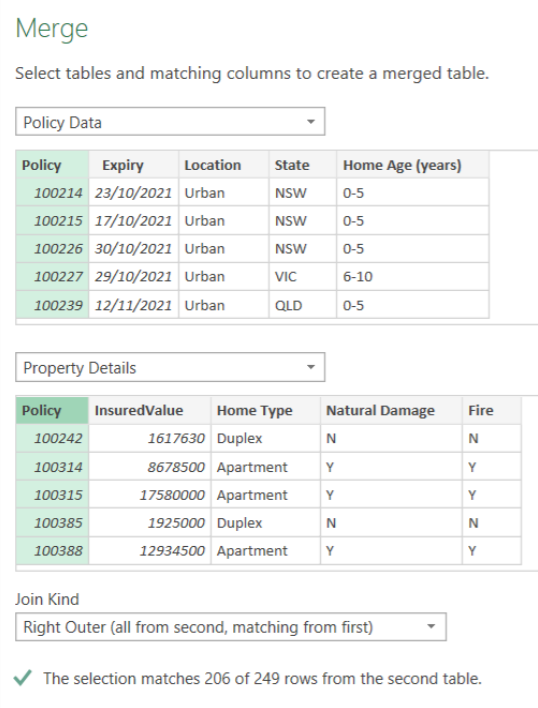Open the Policy Data table dropdown

tap(170, 121)
